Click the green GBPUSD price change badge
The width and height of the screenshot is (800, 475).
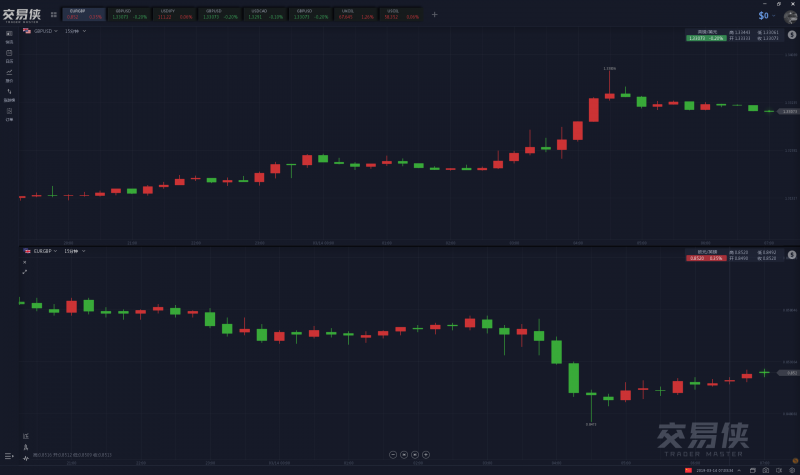tap(706, 38)
